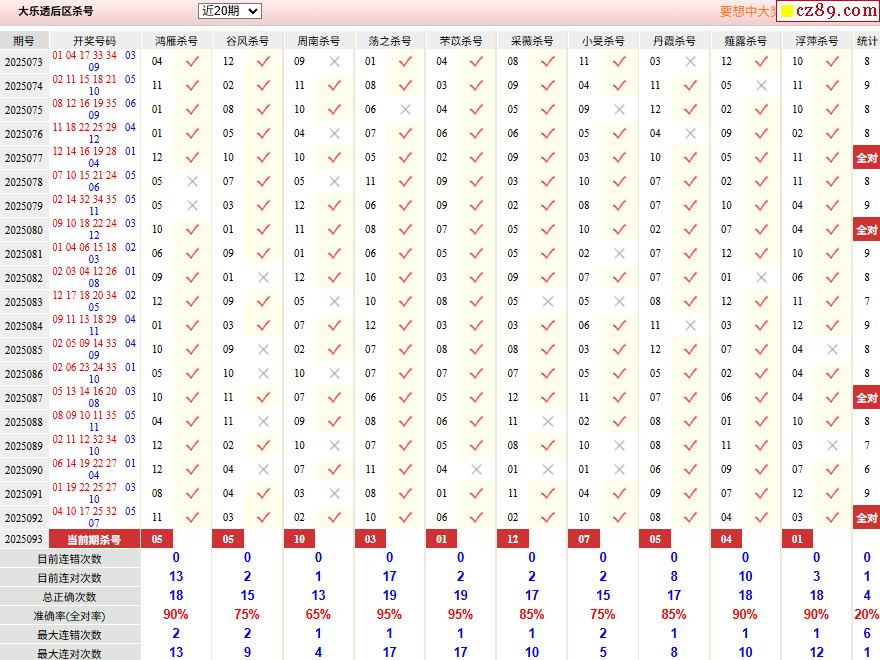Click the 全对 badge in row 2025080

click(867, 230)
